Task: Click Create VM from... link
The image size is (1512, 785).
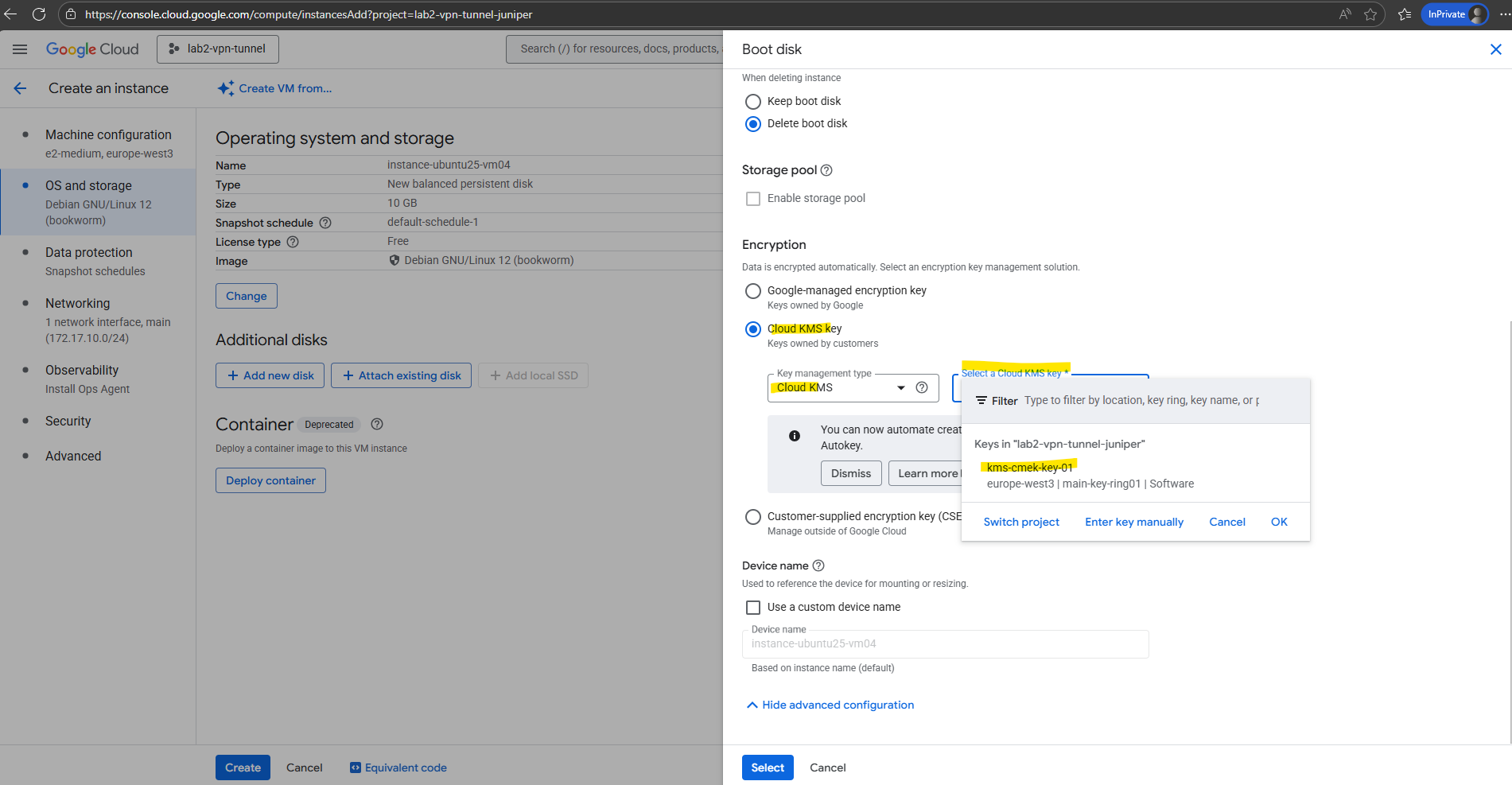Action: click(x=274, y=88)
